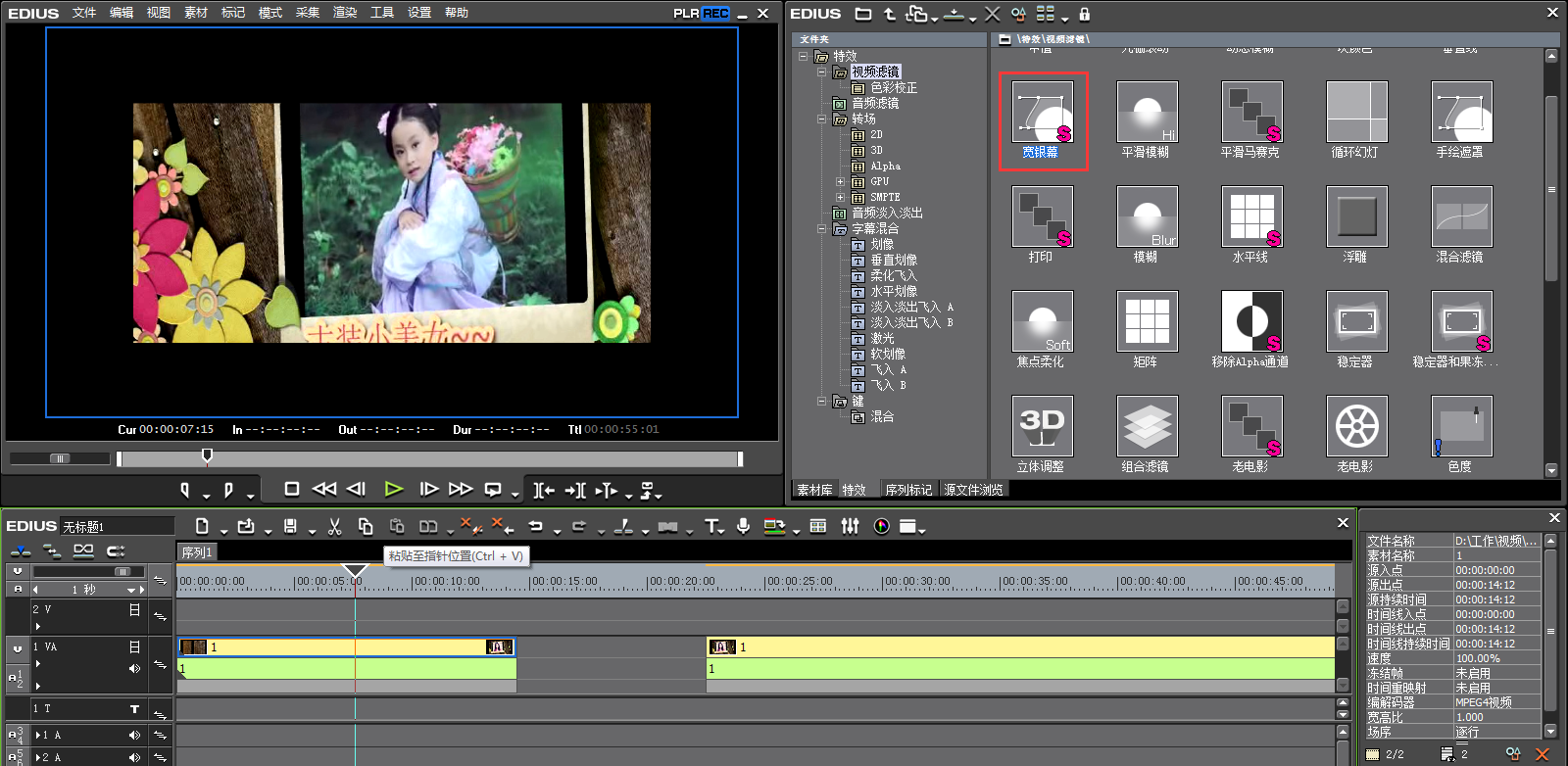Viewport: 1568px width, 766px height.
Task: Click the lock icon in the effects toolbar
Action: click(x=1084, y=14)
